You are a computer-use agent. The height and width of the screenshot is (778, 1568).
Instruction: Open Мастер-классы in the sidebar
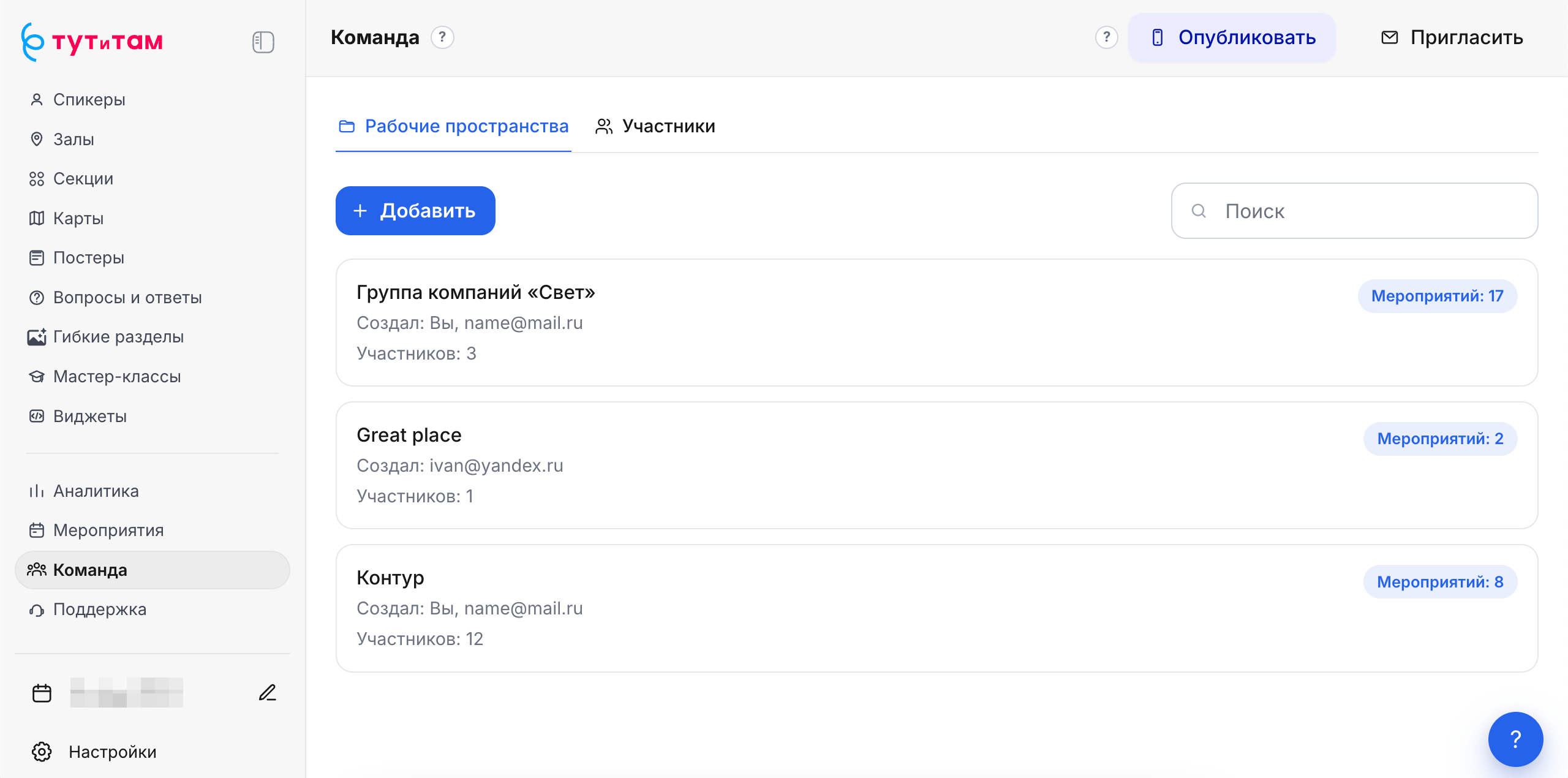click(x=152, y=376)
